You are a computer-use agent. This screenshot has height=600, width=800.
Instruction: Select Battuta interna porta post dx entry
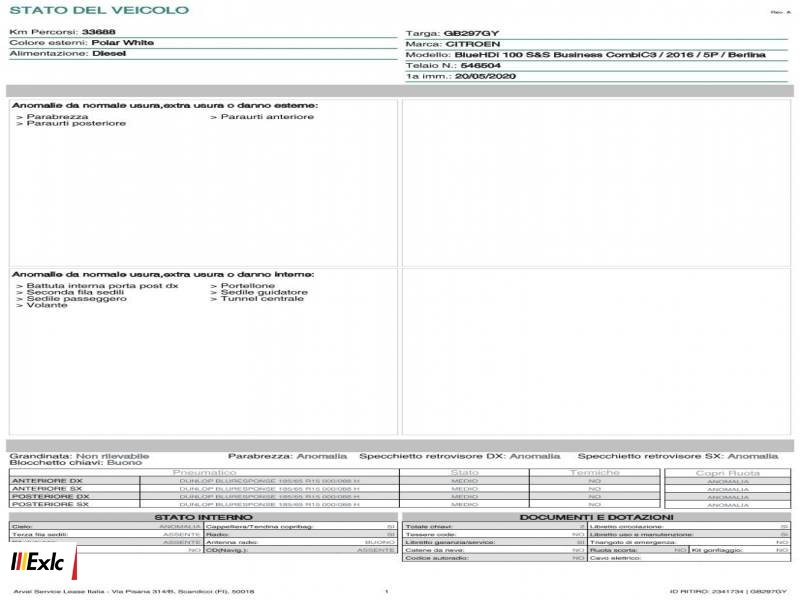[x=103, y=286]
